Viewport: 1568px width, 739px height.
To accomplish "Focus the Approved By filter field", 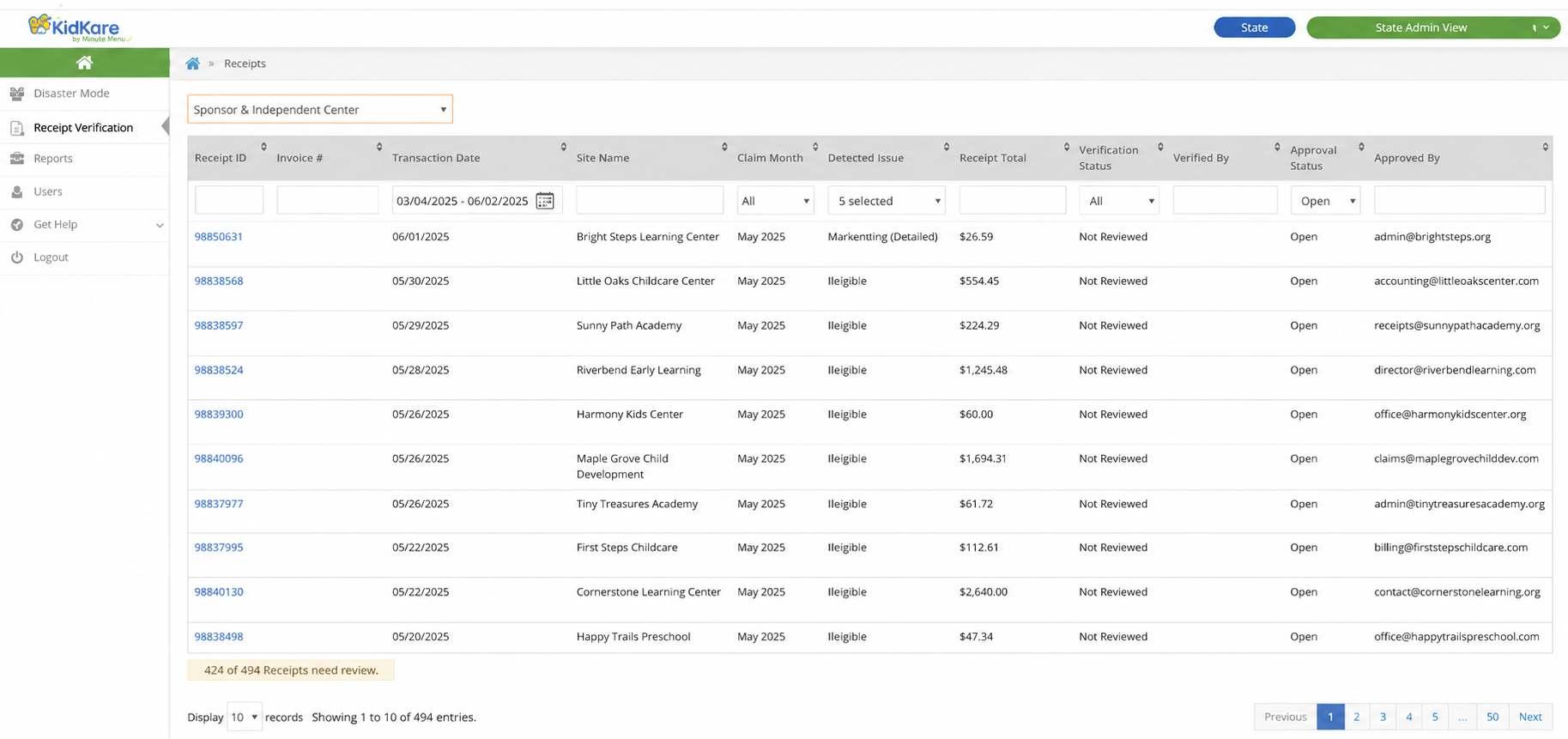I will (1459, 200).
